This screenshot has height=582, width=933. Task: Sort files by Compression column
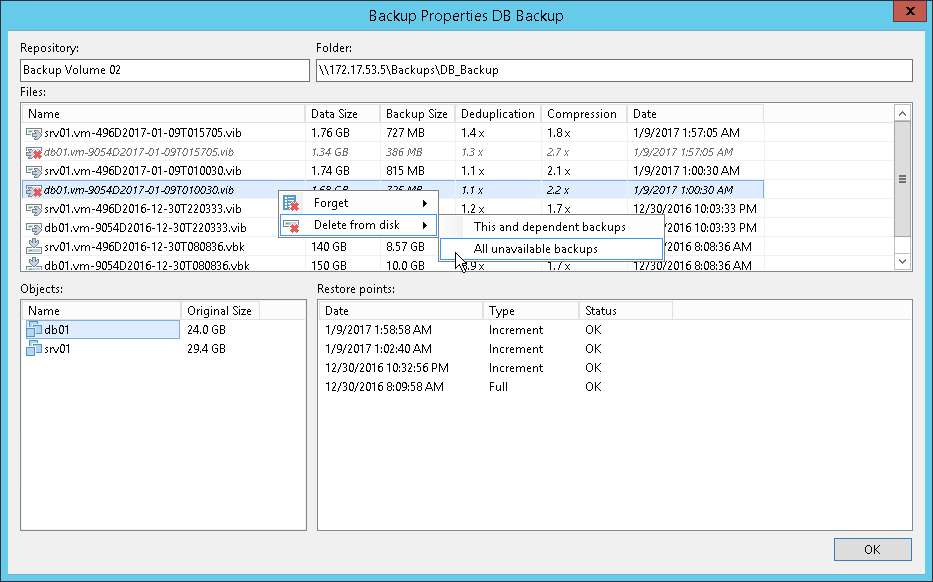tap(584, 114)
